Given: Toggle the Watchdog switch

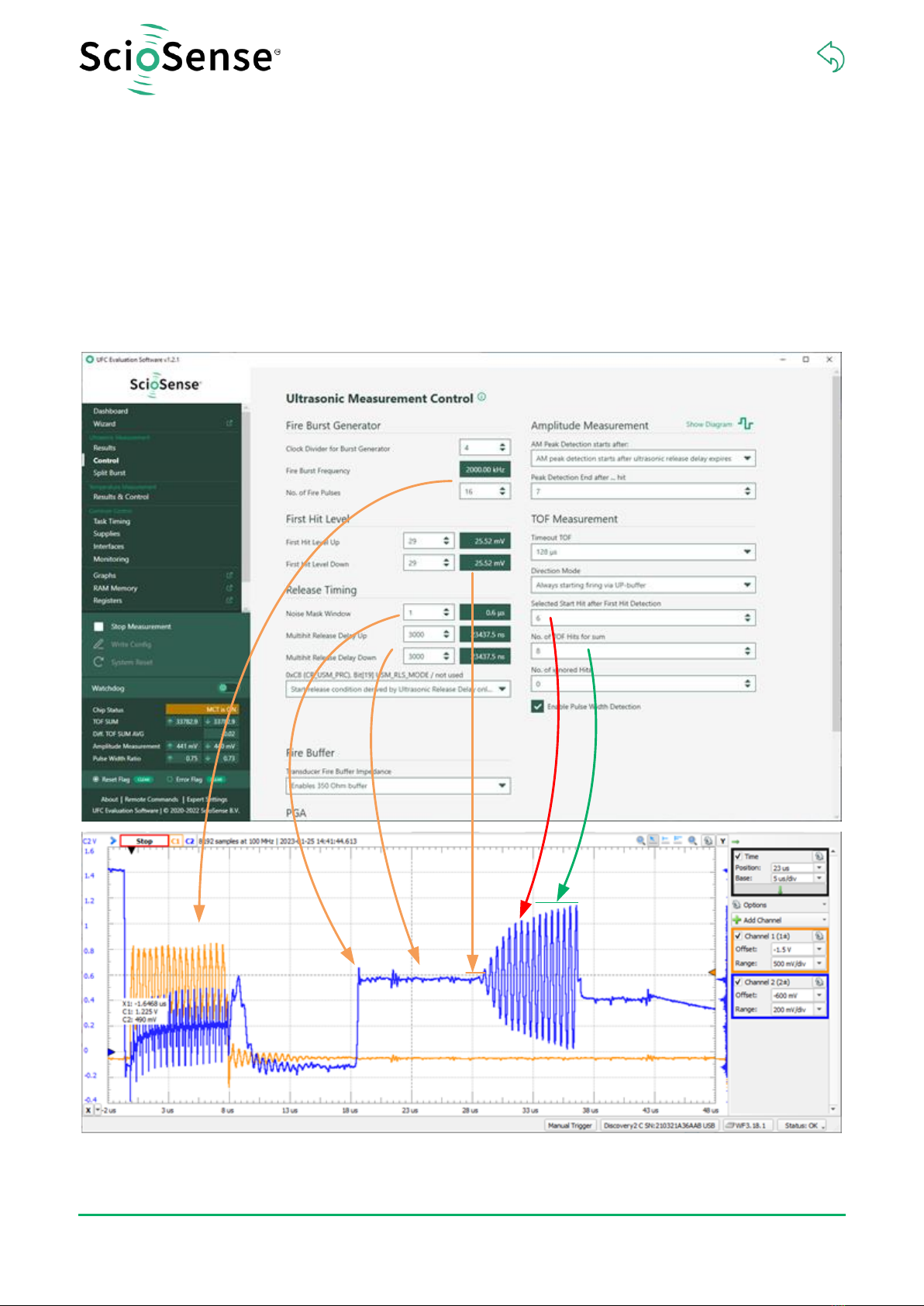Looking at the screenshot, I should (225, 687).
